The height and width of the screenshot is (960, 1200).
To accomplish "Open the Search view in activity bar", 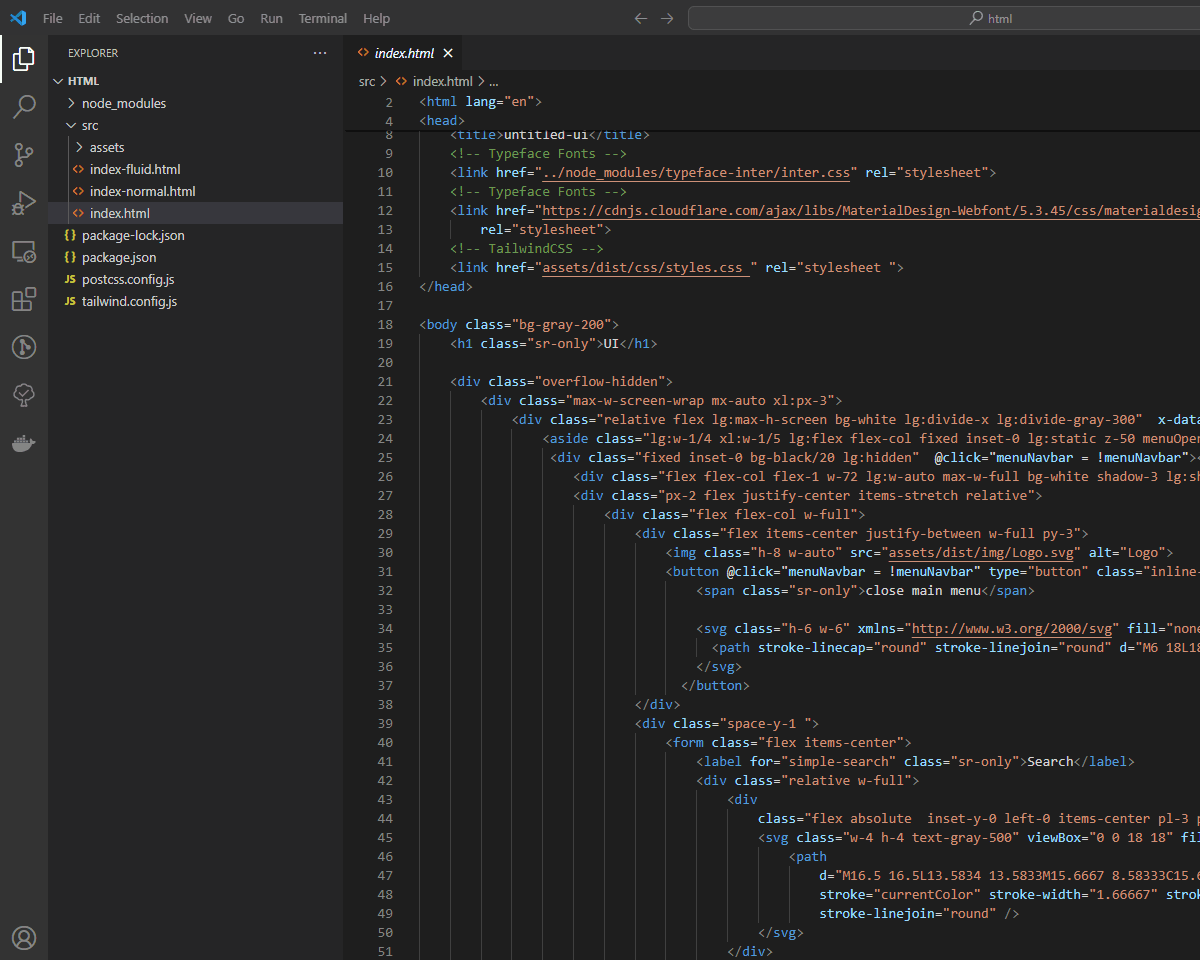I will [x=24, y=107].
